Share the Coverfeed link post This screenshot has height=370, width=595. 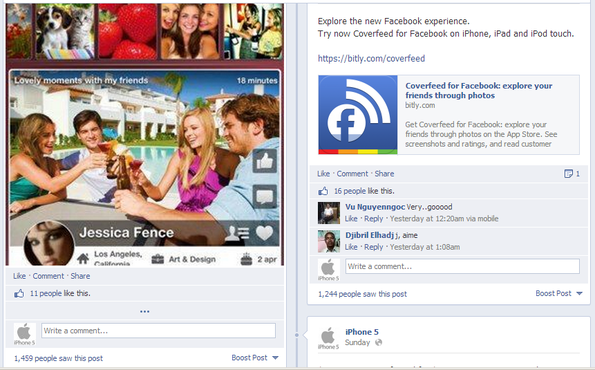point(384,174)
